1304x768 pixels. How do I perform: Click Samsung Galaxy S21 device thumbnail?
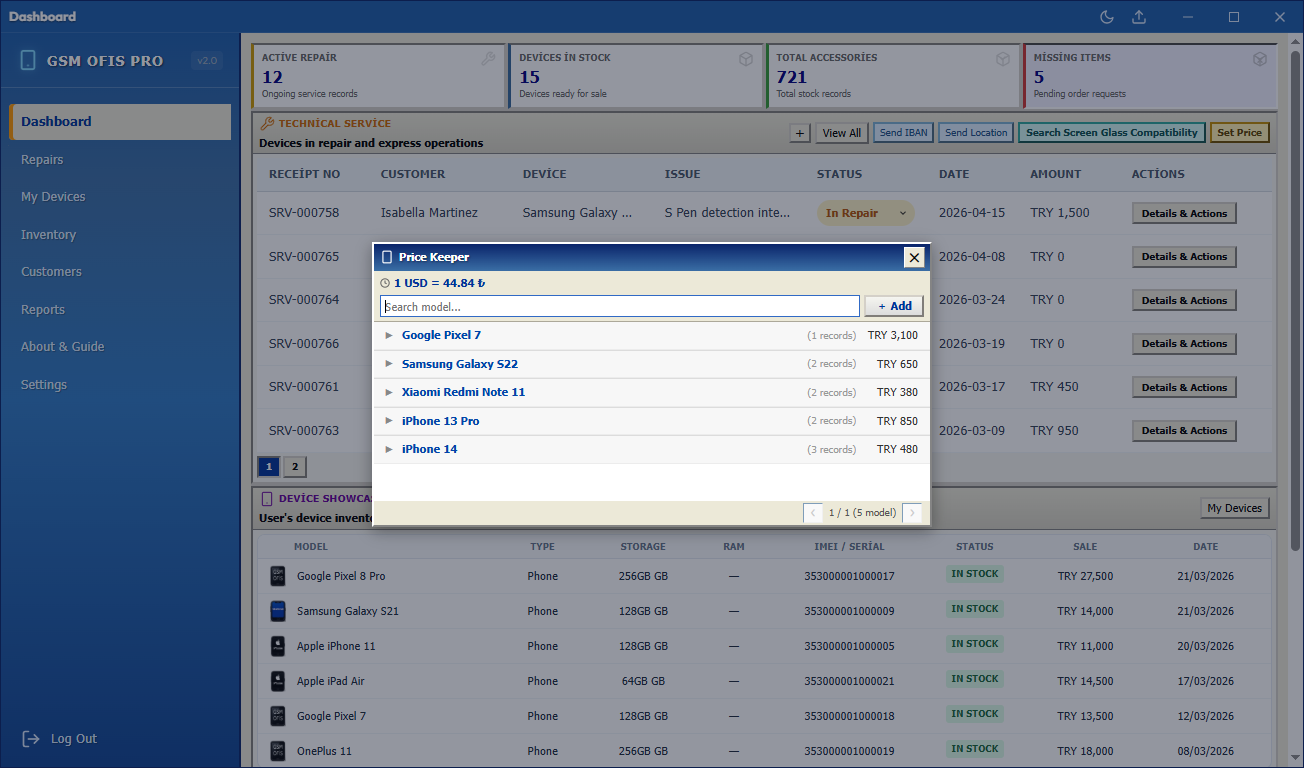(x=278, y=611)
